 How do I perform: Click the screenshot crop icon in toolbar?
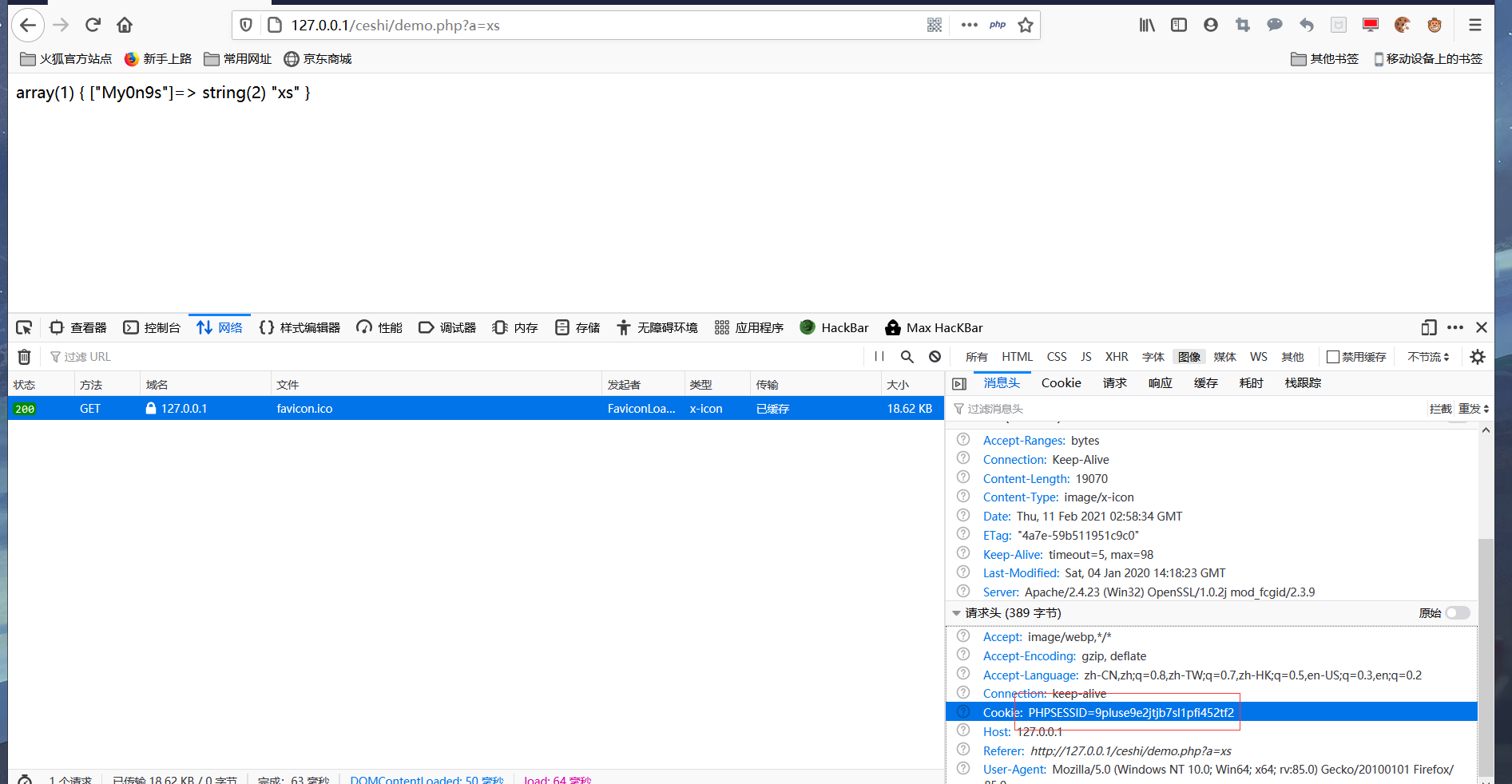click(1243, 26)
